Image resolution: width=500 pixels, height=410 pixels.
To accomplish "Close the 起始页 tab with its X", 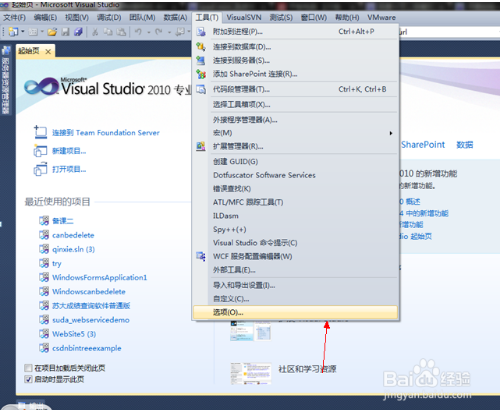I will click(x=48, y=52).
